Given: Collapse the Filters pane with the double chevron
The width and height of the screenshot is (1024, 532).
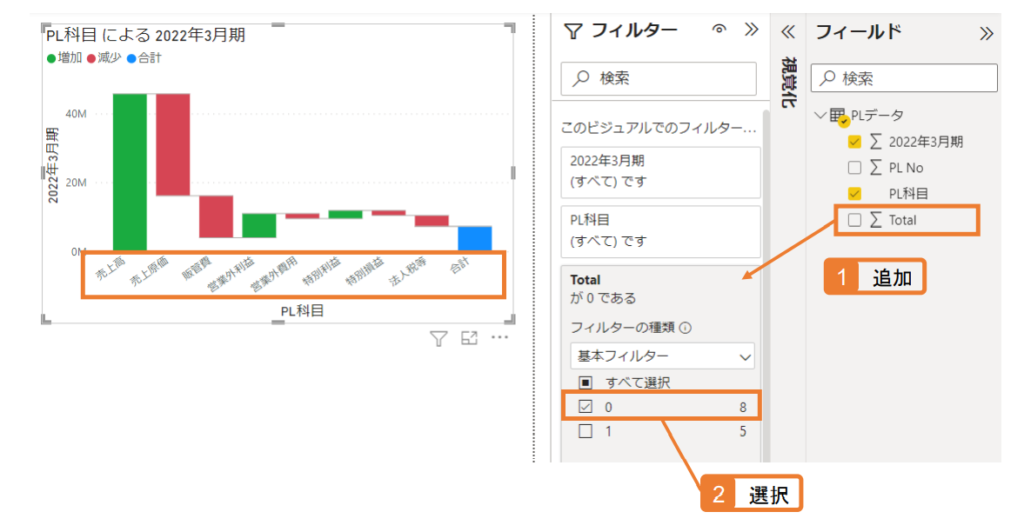Looking at the screenshot, I should [752, 29].
